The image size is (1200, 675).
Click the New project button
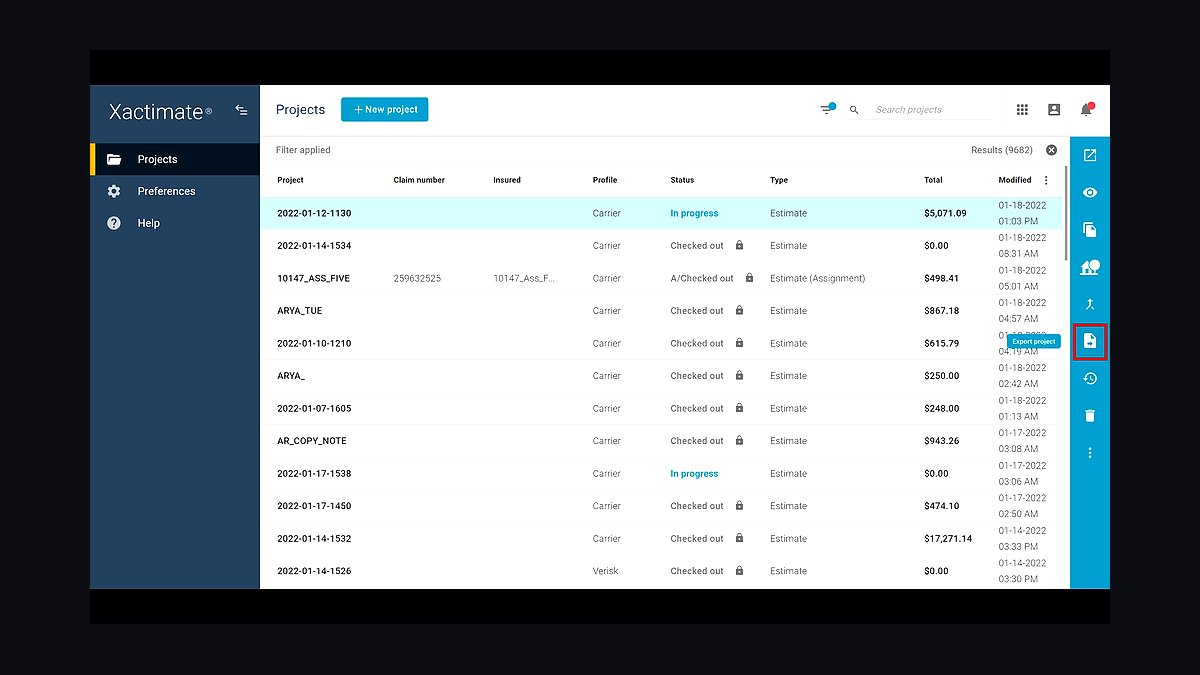pyautogui.click(x=385, y=109)
